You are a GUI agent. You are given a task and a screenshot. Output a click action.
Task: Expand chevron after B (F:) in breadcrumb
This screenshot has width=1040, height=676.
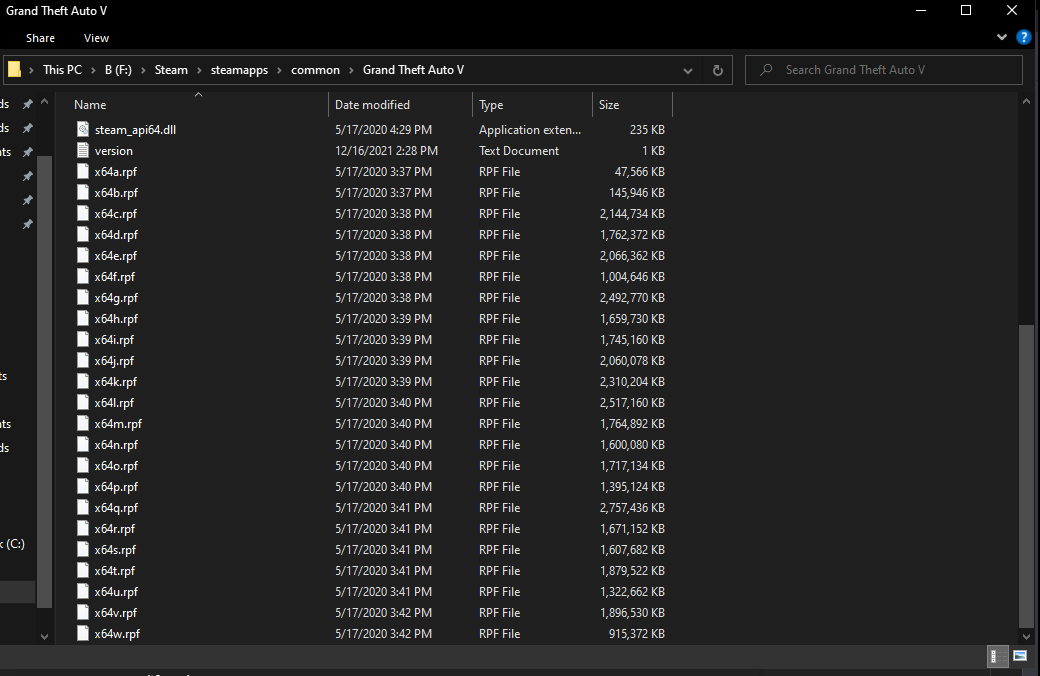pyautogui.click(x=143, y=70)
